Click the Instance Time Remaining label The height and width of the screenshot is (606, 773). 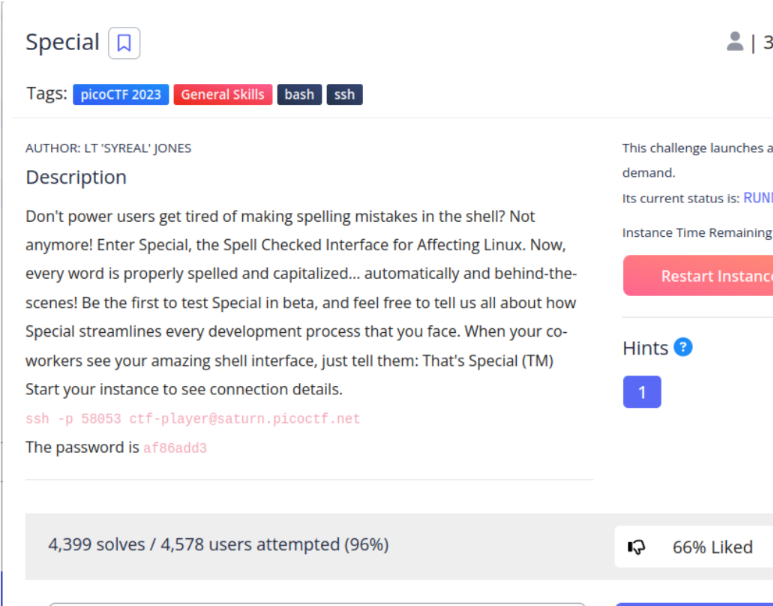696,233
